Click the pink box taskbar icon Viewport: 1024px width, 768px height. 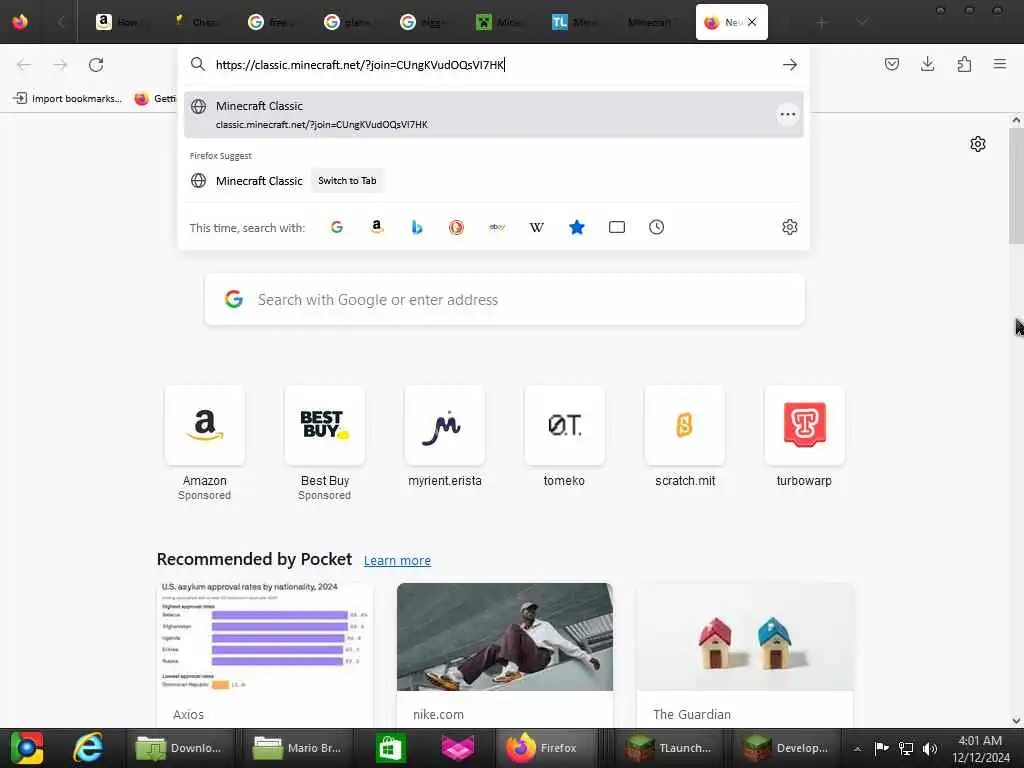[458, 748]
